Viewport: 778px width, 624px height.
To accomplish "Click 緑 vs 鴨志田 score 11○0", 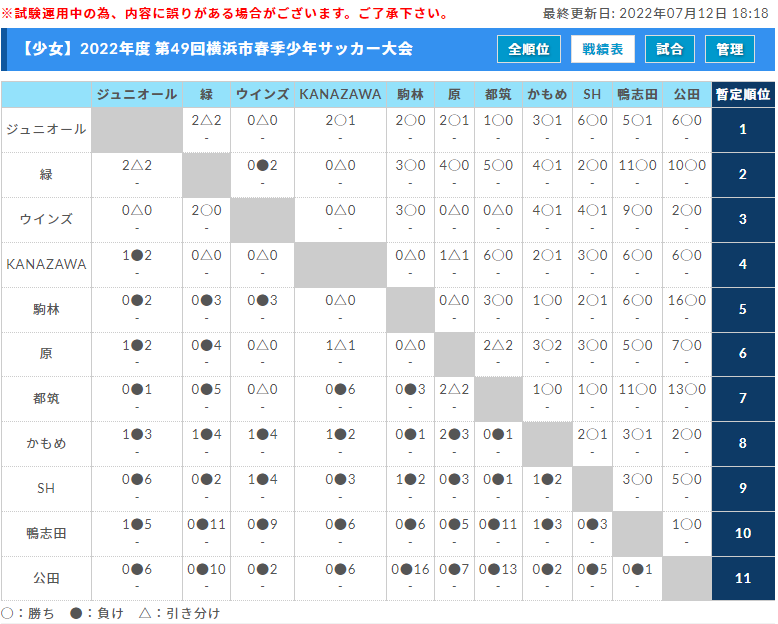I will pos(637,165).
